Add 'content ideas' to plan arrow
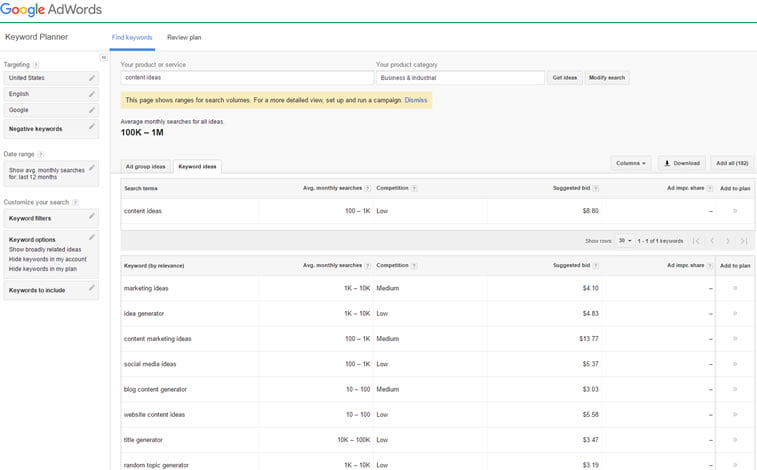Image resolution: width=757 pixels, height=470 pixels. [x=735, y=211]
